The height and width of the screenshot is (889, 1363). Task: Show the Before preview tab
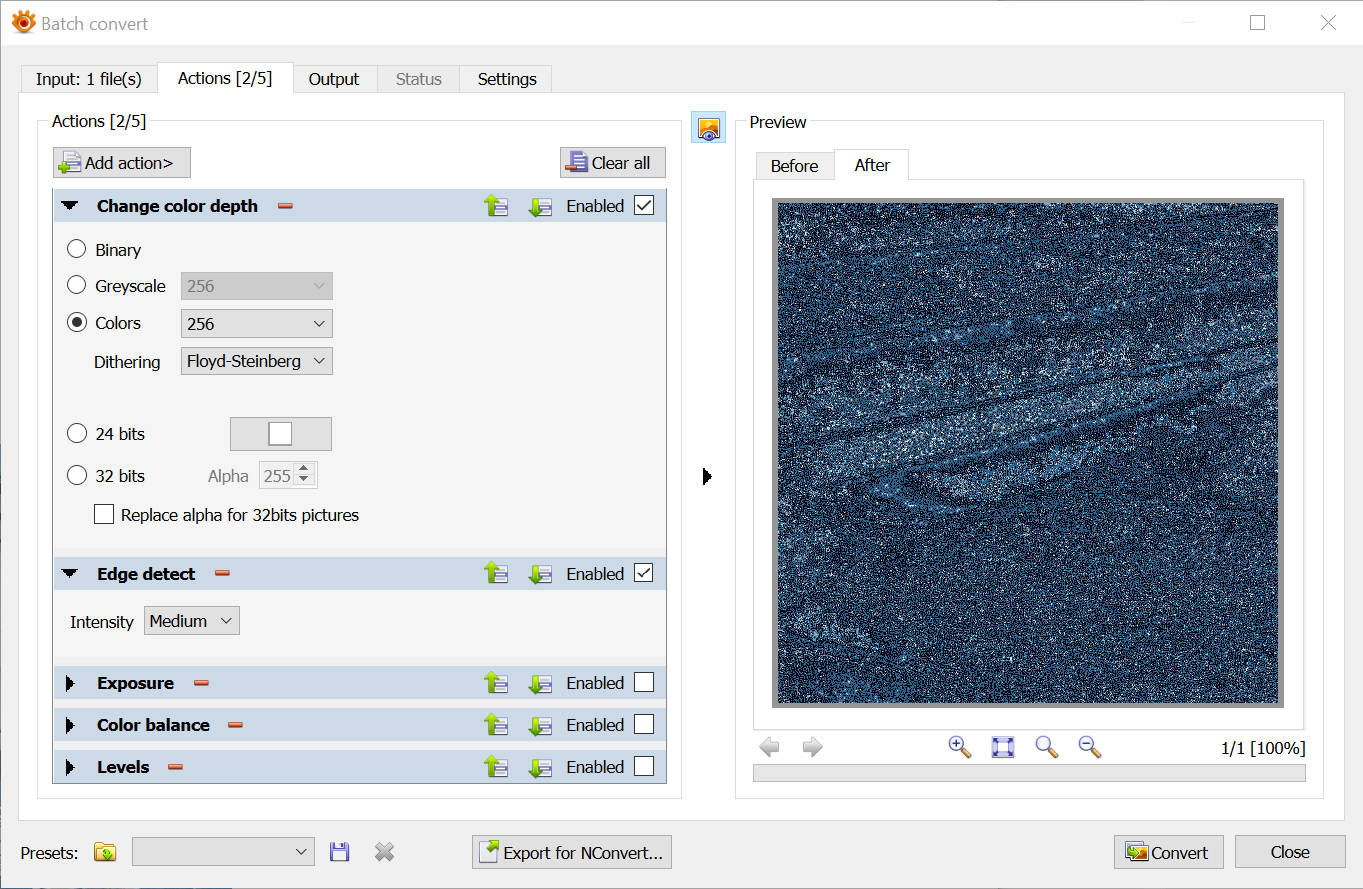(x=794, y=166)
